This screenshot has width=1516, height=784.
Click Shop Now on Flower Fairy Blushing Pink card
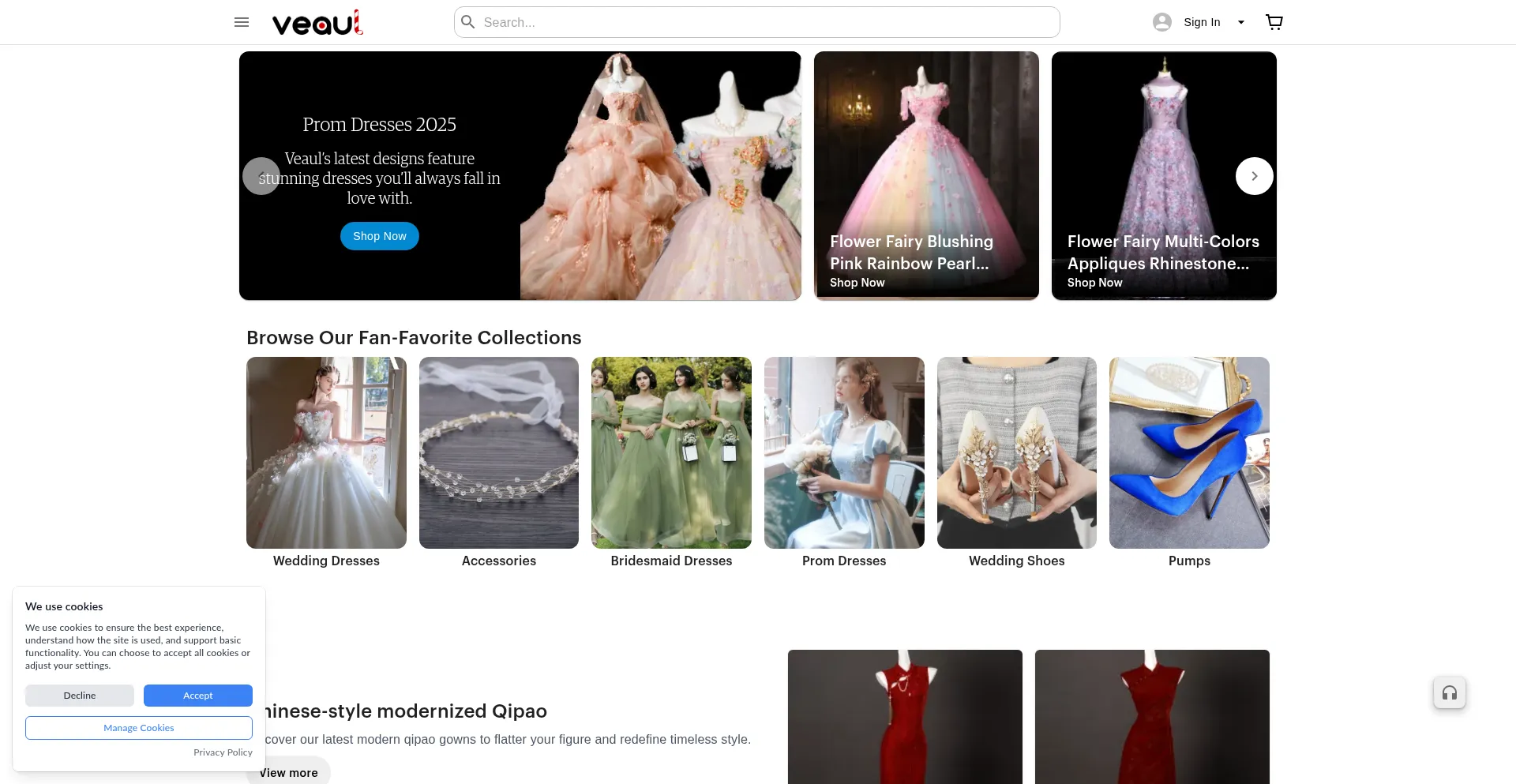(x=857, y=282)
